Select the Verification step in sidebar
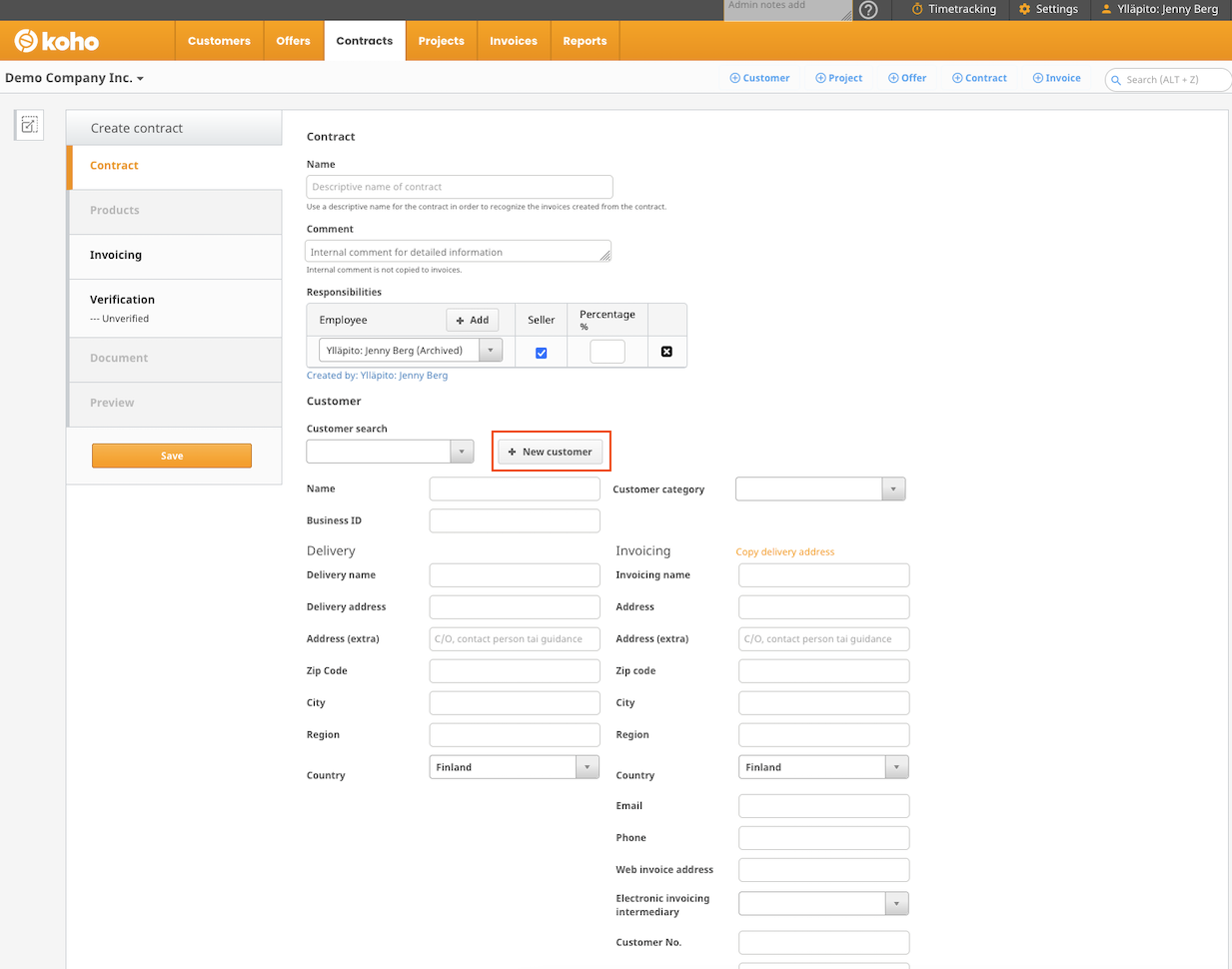The height and width of the screenshot is (969, 1232). click(175, 308)
